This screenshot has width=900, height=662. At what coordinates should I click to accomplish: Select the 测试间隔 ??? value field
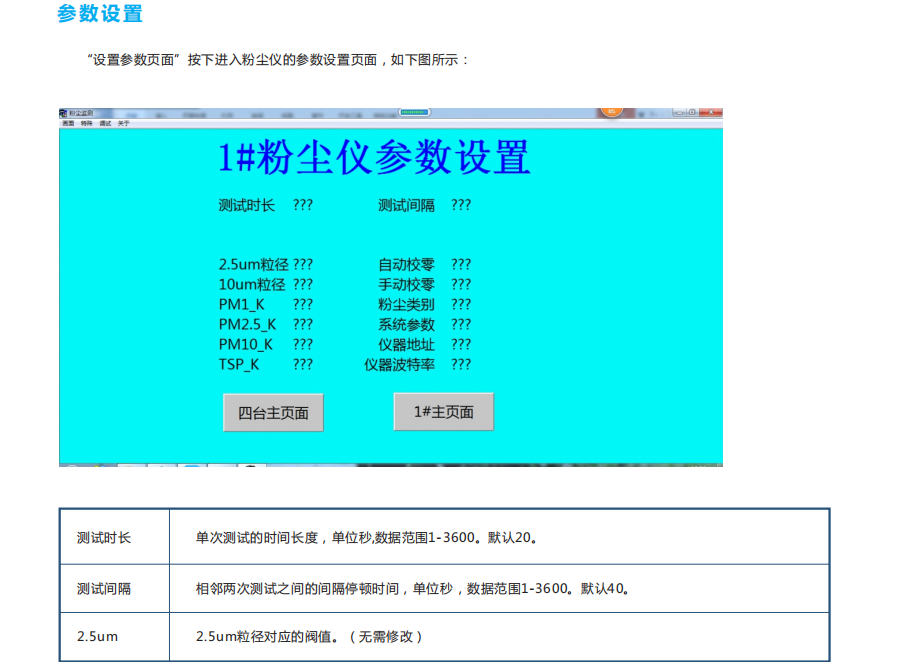(x=461, y=205)
